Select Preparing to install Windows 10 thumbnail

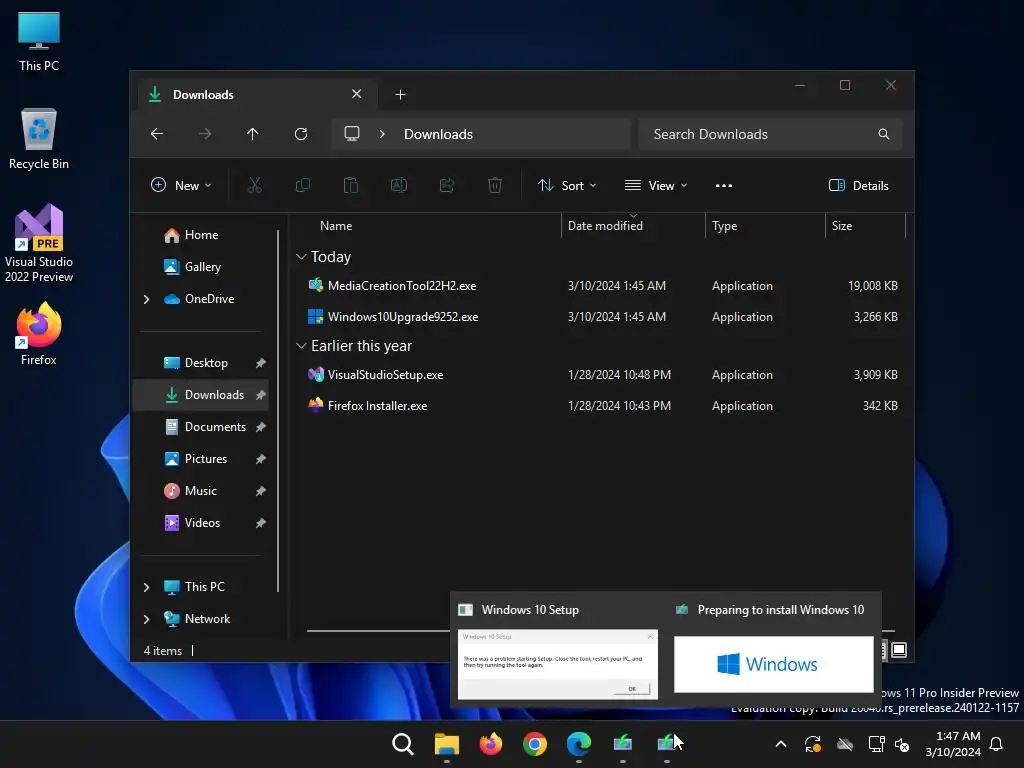[773, 664]
